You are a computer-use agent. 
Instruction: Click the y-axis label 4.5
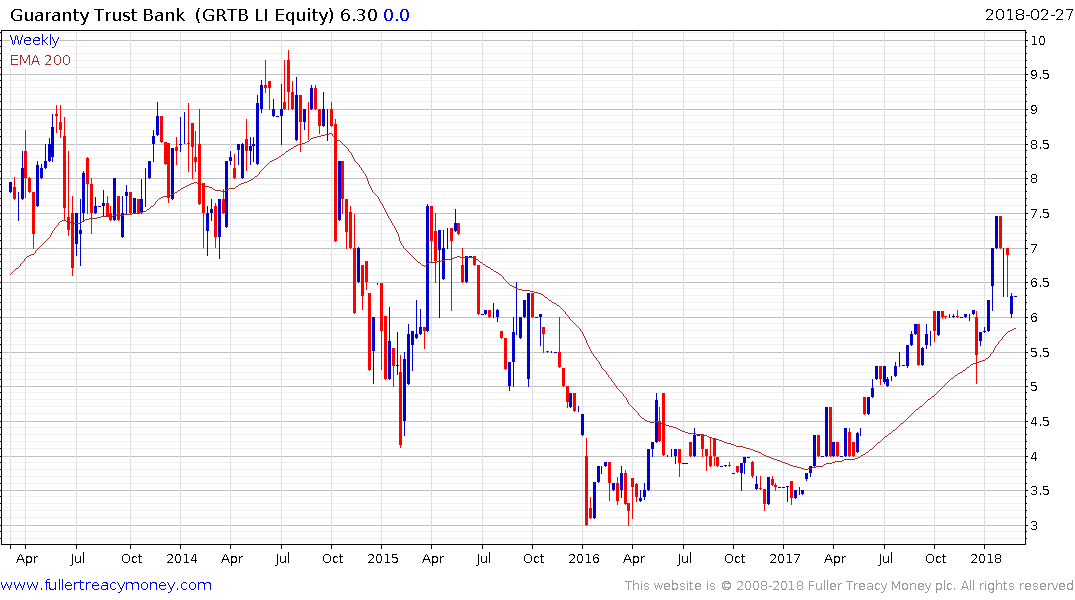click(x=1039, y=422)
